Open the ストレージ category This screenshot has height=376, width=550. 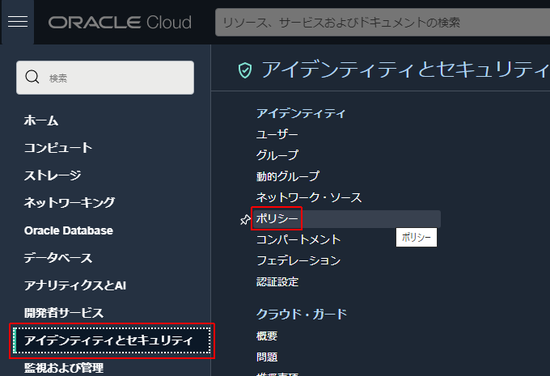click(x=53, y=175)
